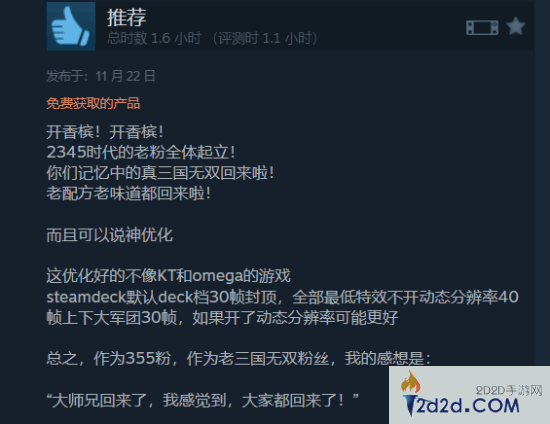
Task: Click the blue thumbs-up recommend icon
Action: click(x=71, y=26)
